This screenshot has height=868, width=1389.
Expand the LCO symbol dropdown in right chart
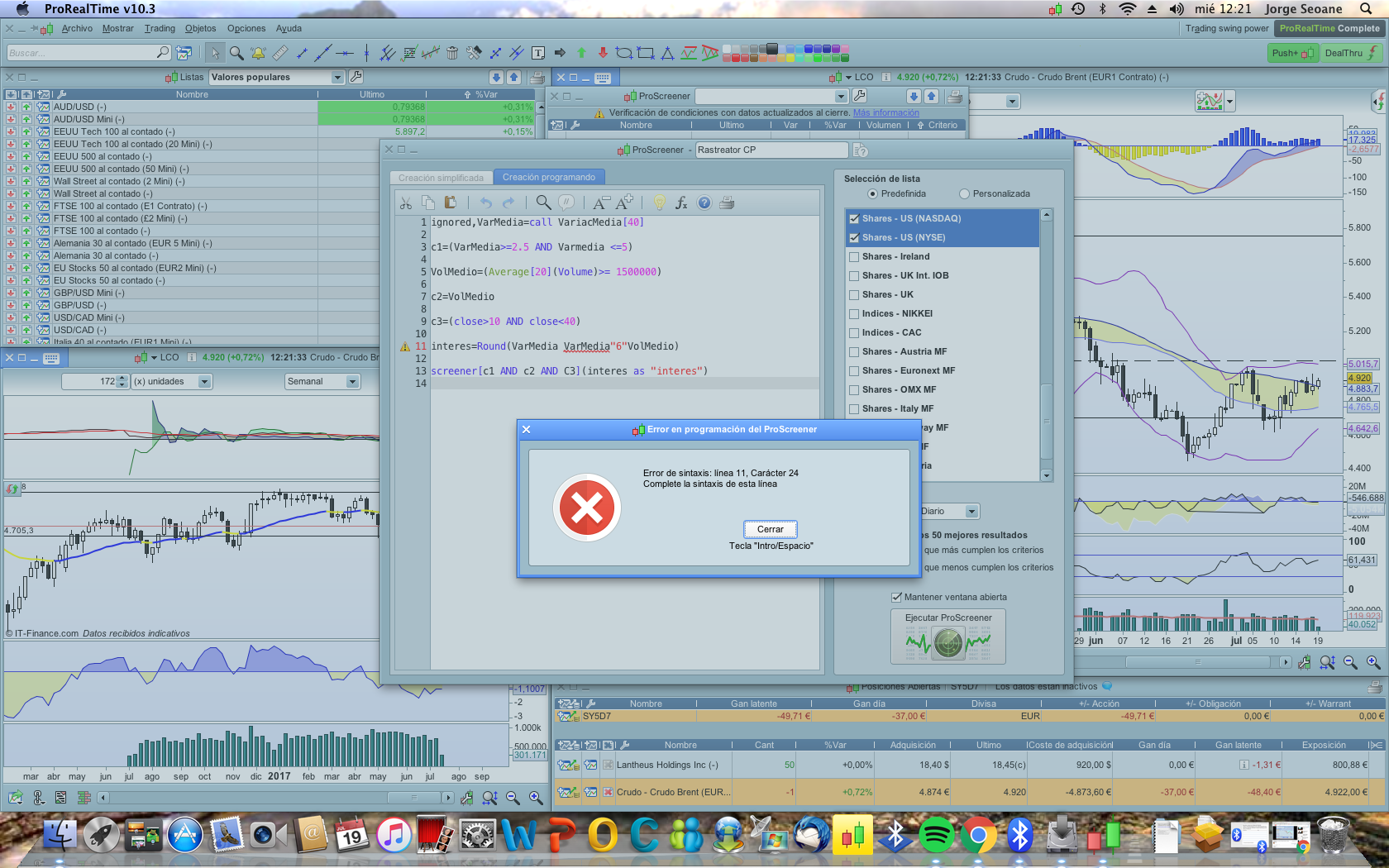[848, 77]
